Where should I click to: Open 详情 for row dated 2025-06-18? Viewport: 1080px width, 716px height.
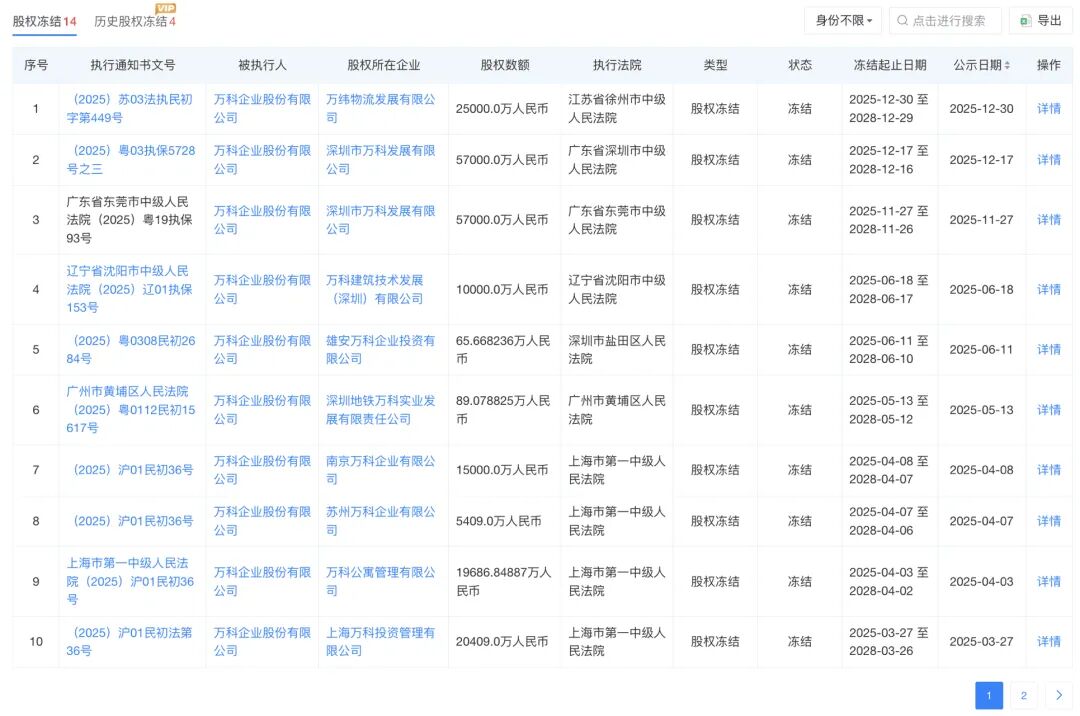click(1048, 289)
